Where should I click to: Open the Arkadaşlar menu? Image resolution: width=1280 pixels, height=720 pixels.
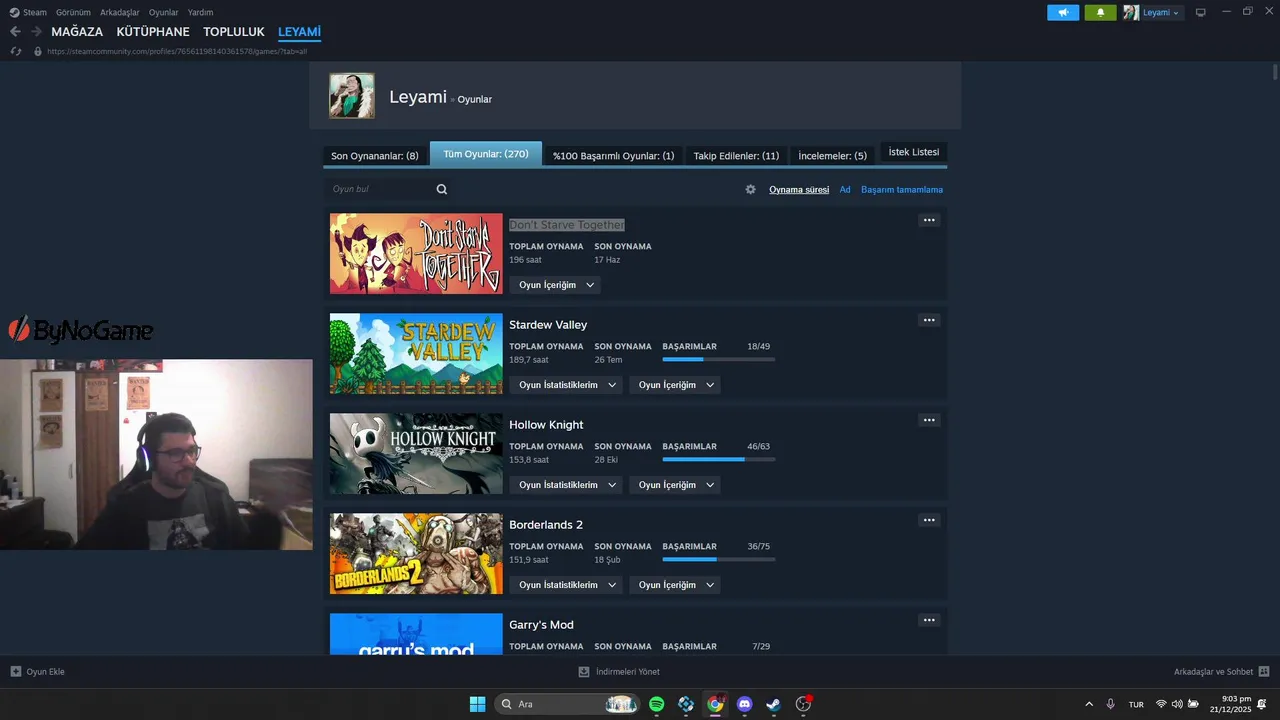[120, 12]
